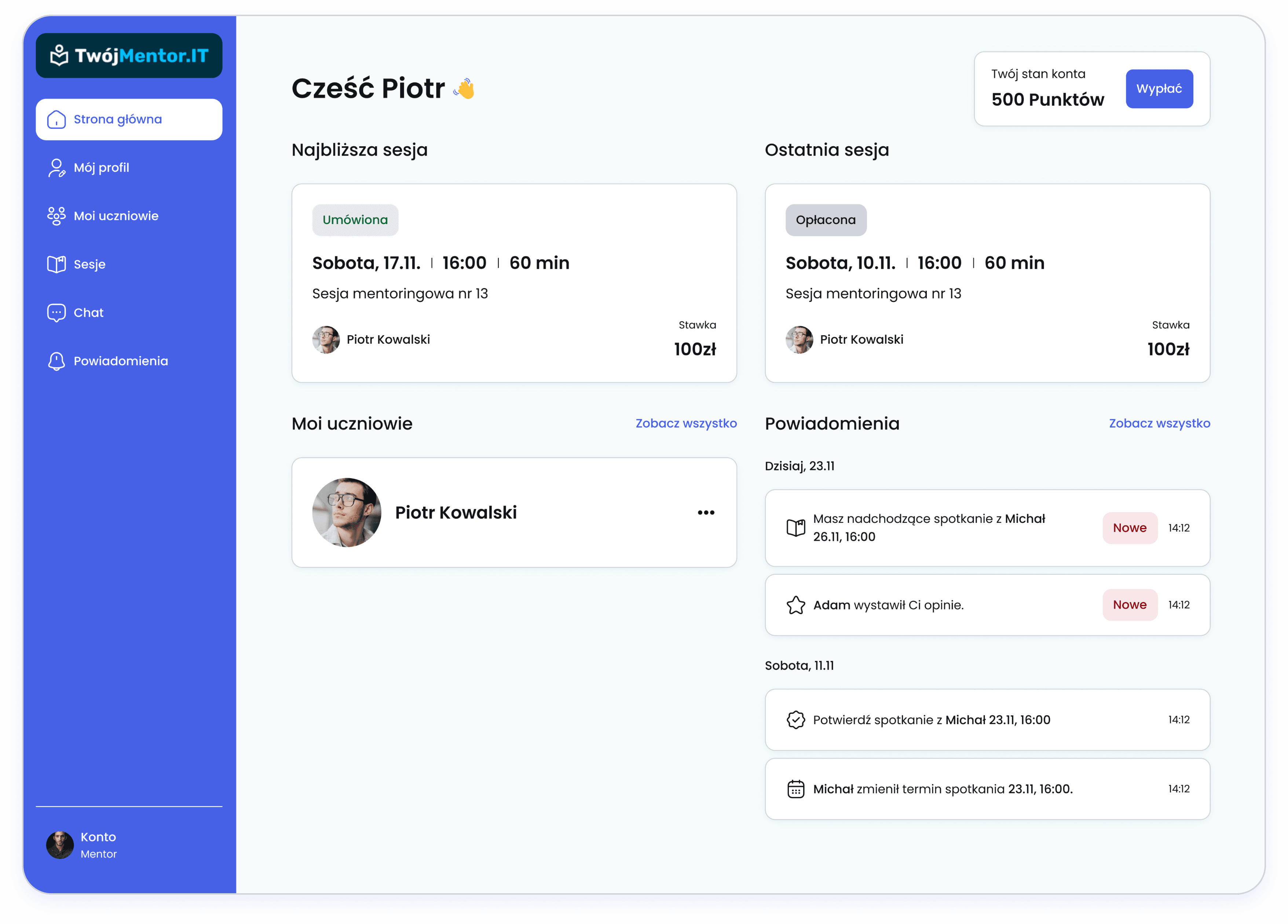
Task: Click Piotr Kowalski avatar in Ostatnia sesja
Action: point(799,340)
